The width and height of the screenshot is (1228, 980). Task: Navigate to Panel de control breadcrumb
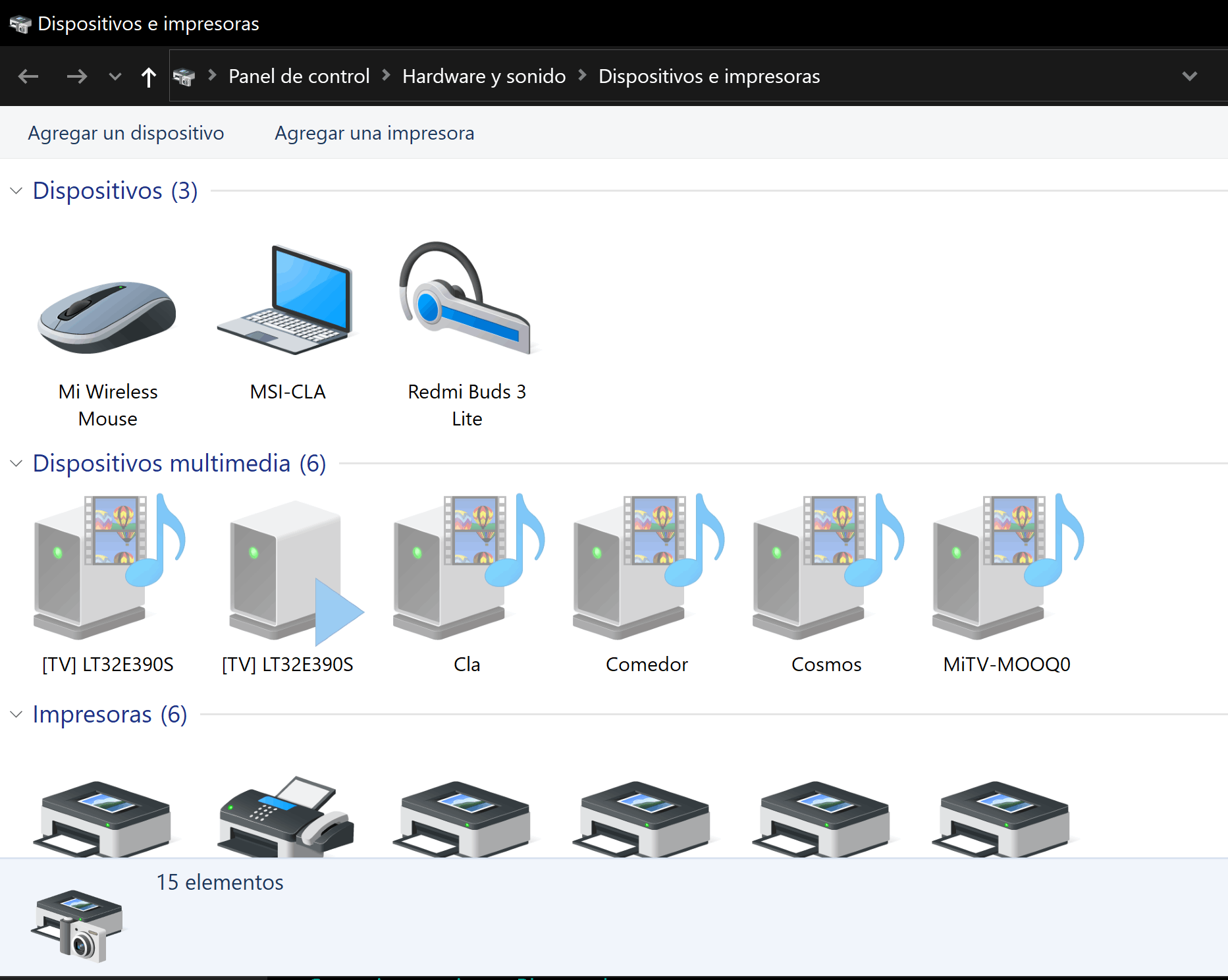click(299, 76)
